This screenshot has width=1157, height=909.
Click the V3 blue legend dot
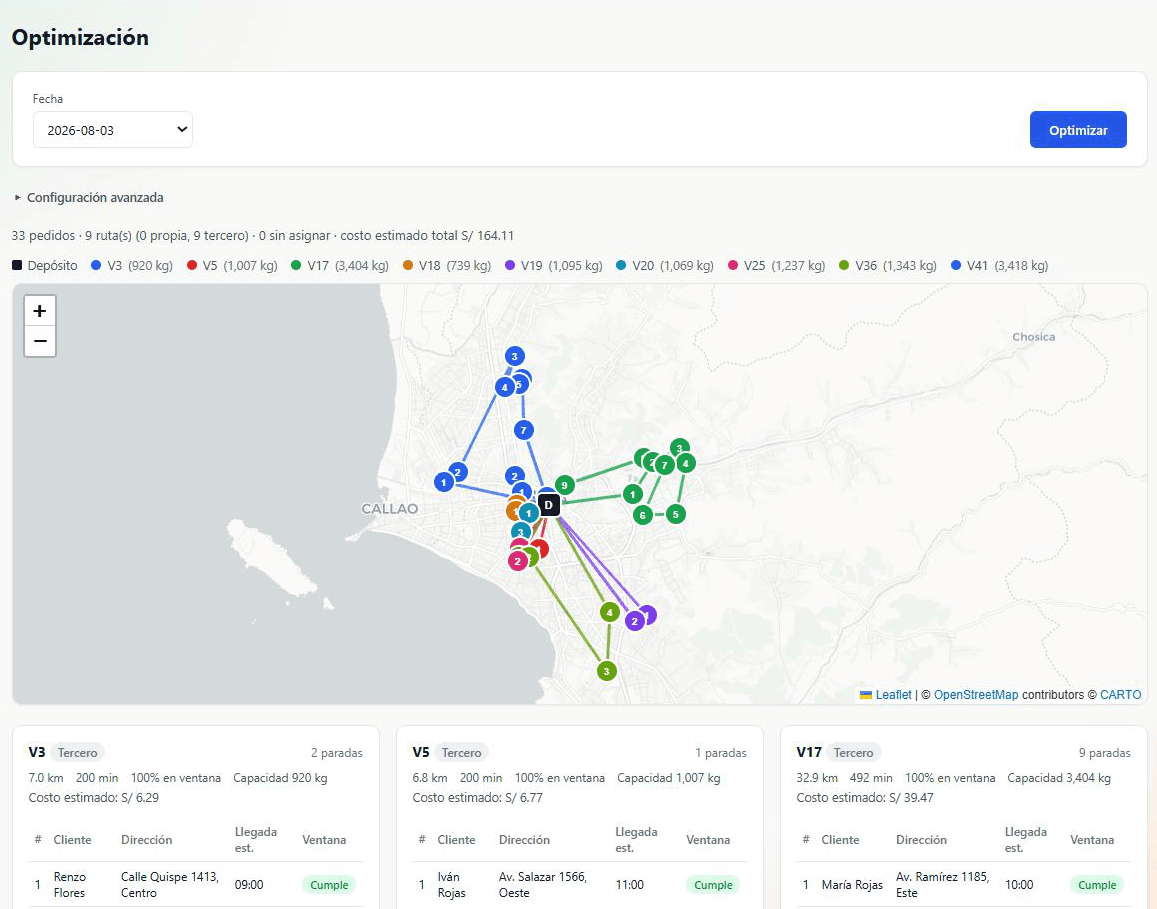point(96,265)
